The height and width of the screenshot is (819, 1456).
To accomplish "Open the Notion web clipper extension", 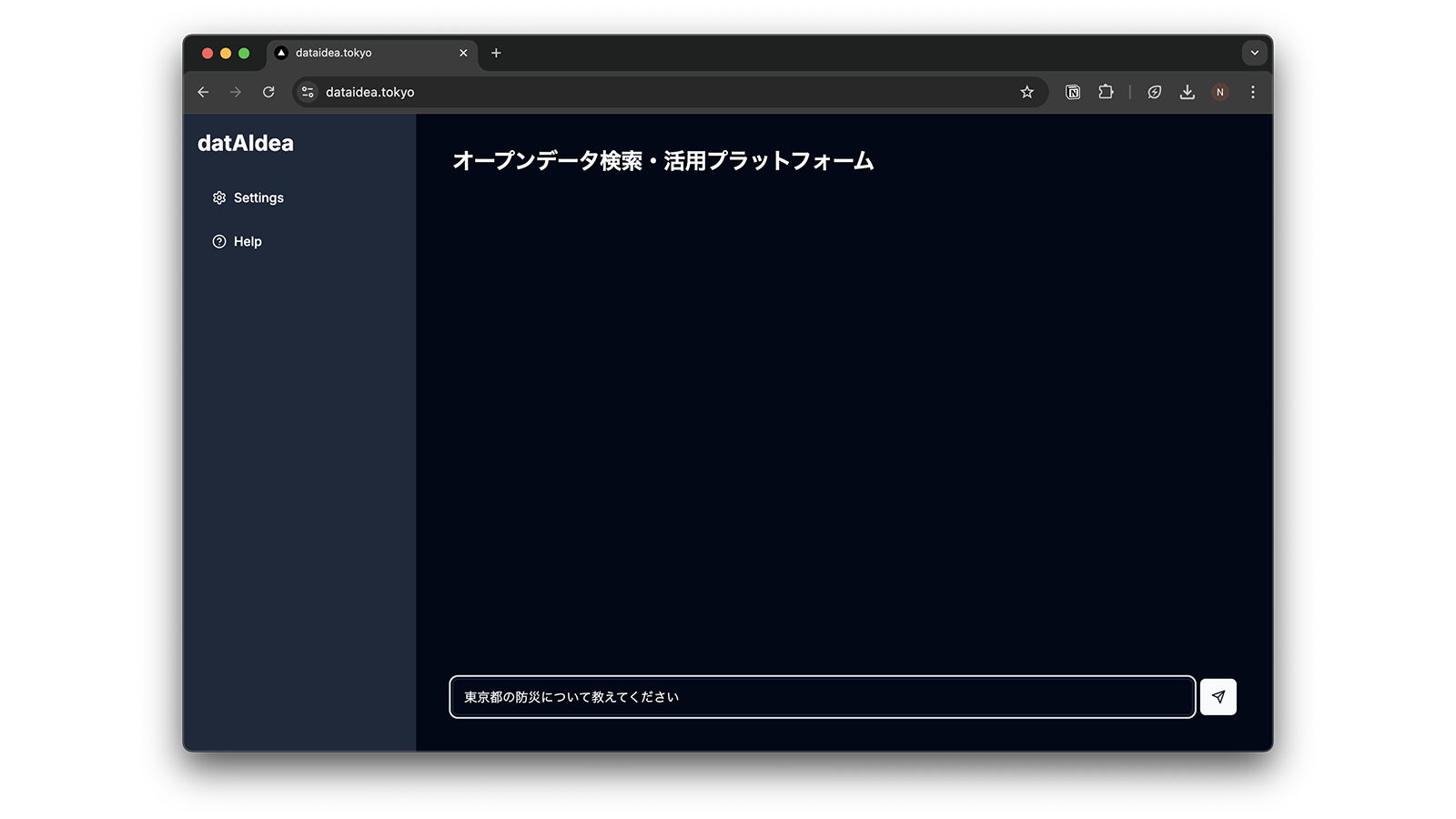I will (1073, 92).
